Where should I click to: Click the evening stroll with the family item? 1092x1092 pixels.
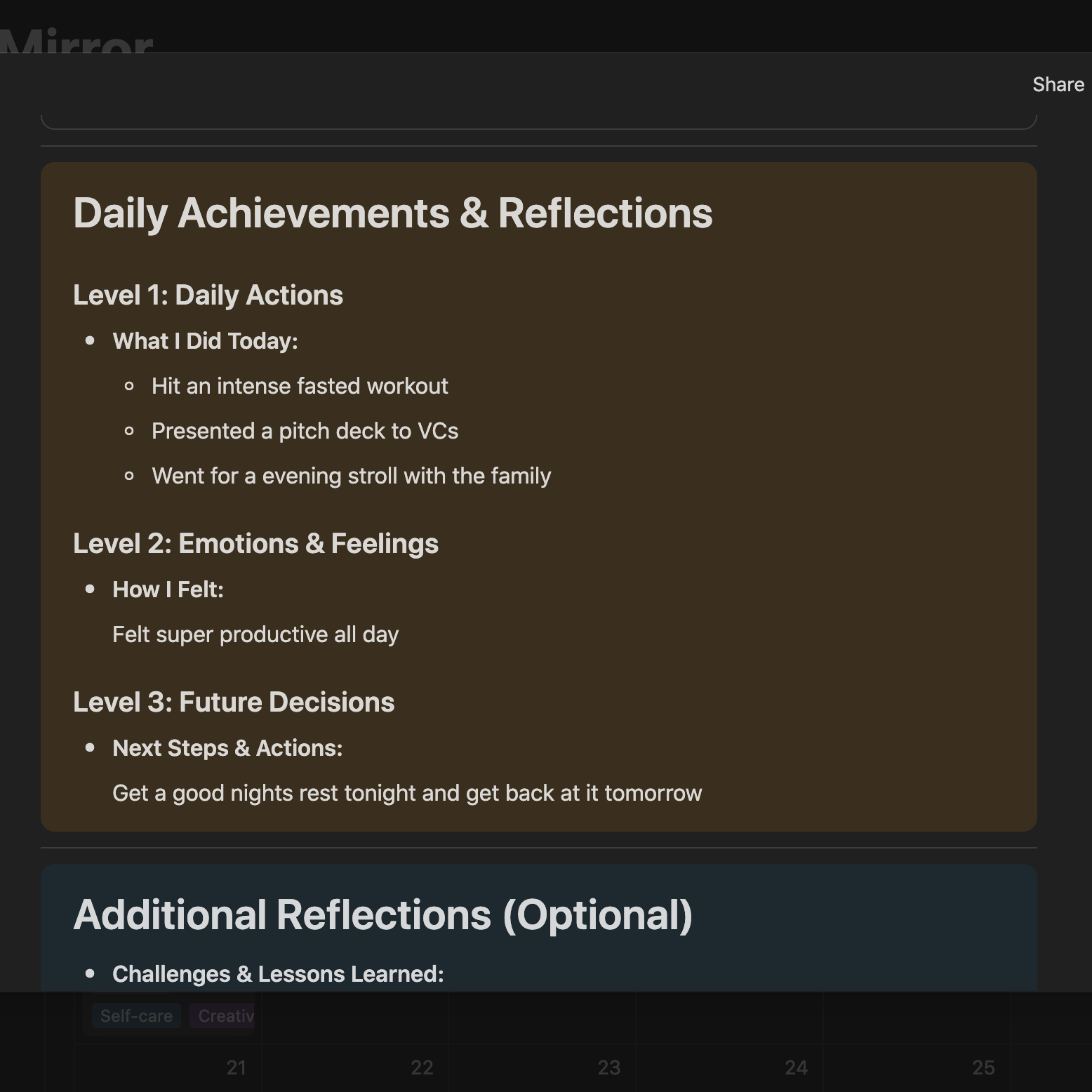tap(351, 476)
